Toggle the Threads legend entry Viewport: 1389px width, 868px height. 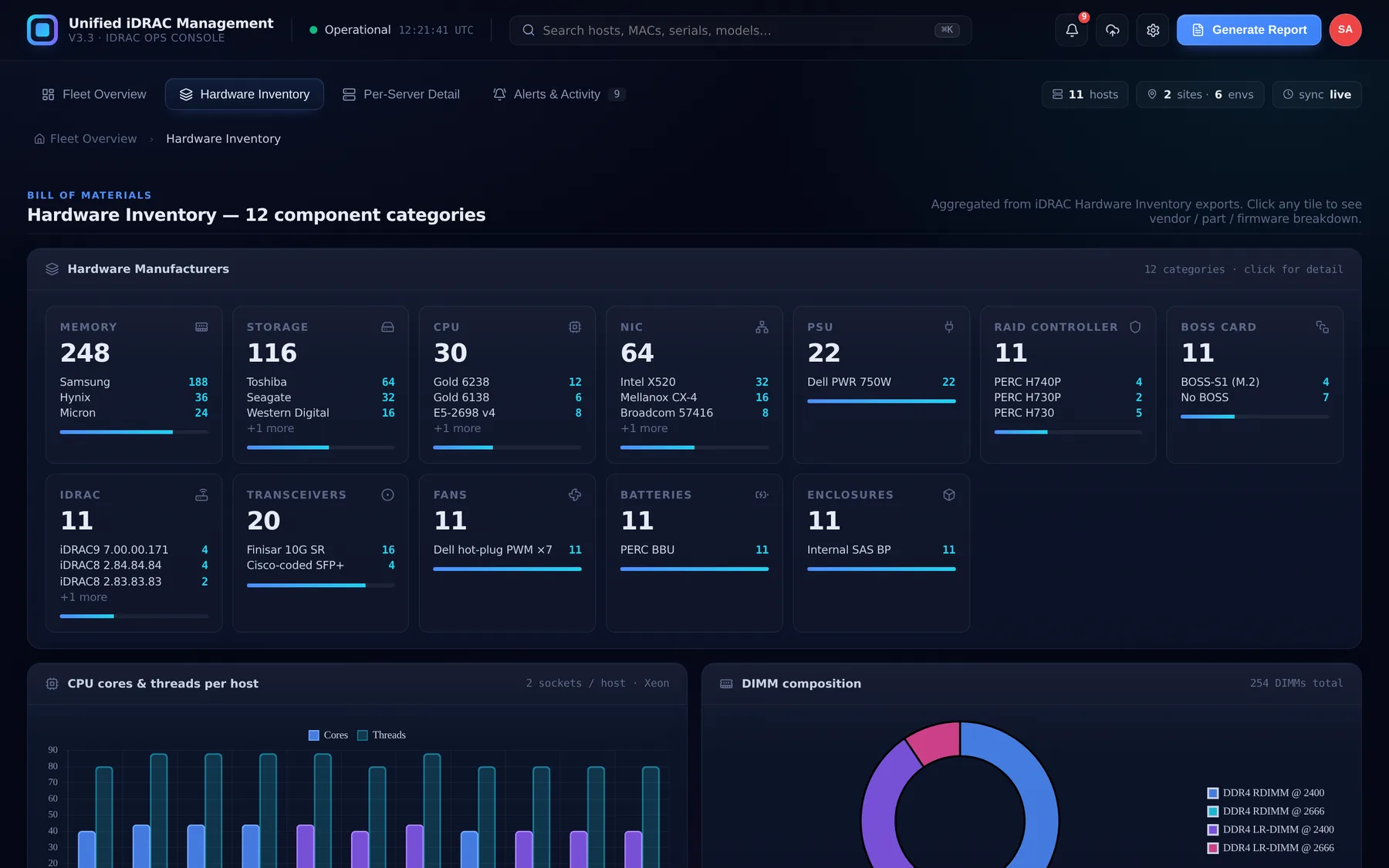click(381, 735)
